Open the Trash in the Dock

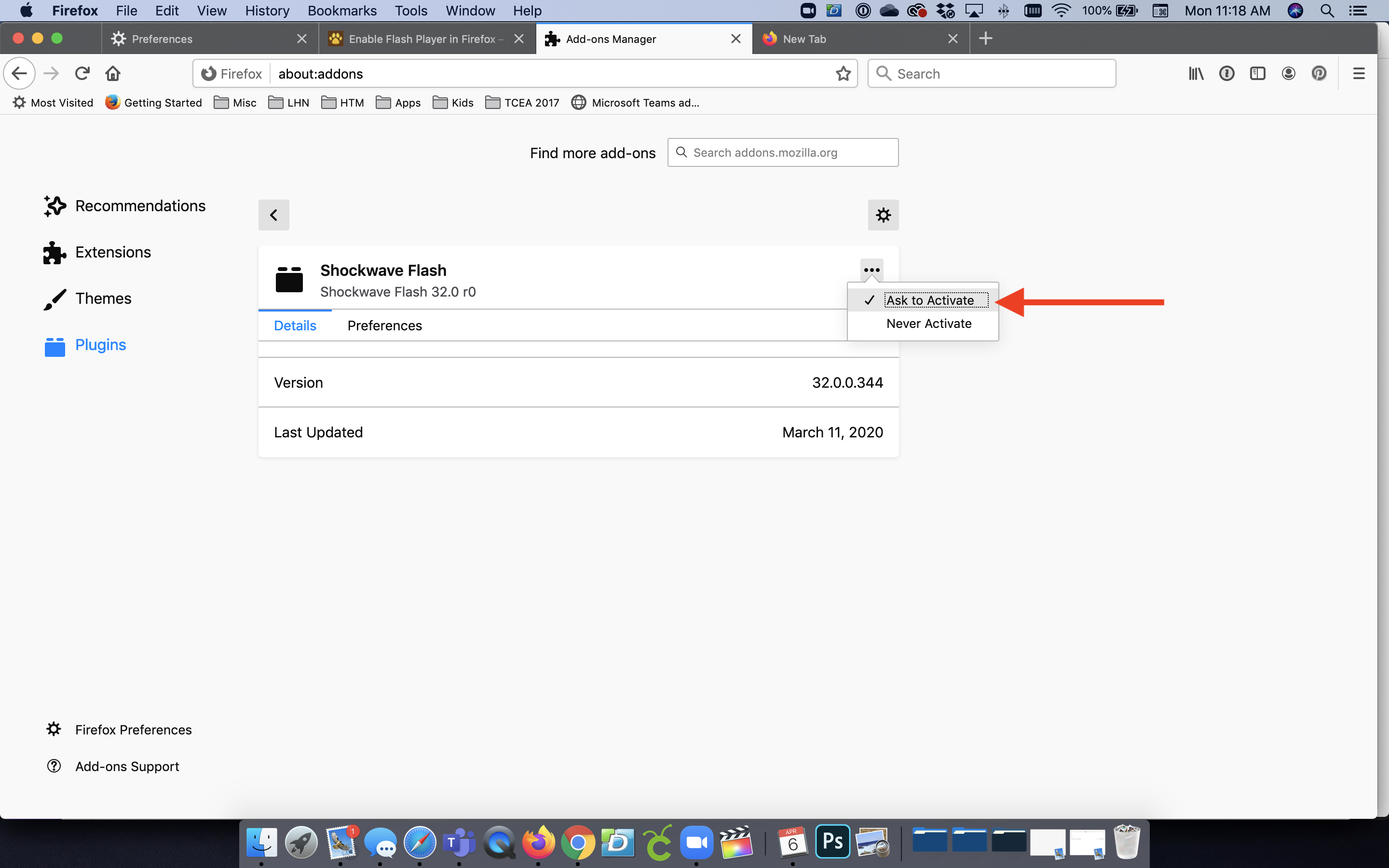coord(1126,842)
